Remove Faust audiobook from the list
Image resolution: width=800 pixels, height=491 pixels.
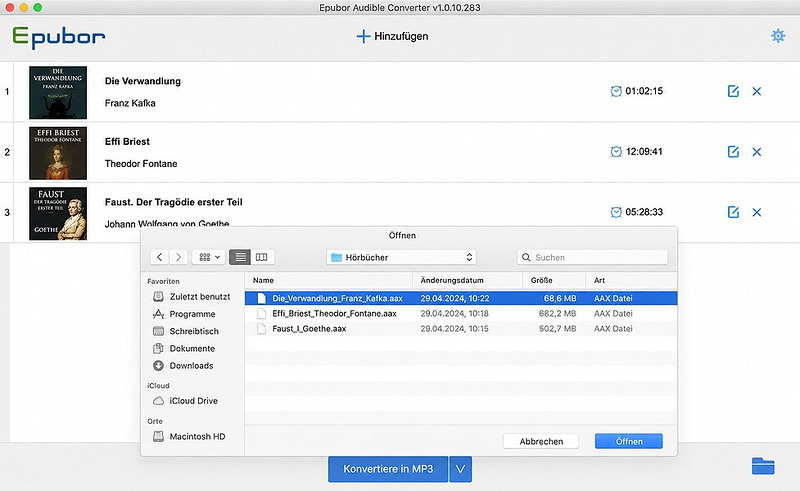[x=757, y=212]
